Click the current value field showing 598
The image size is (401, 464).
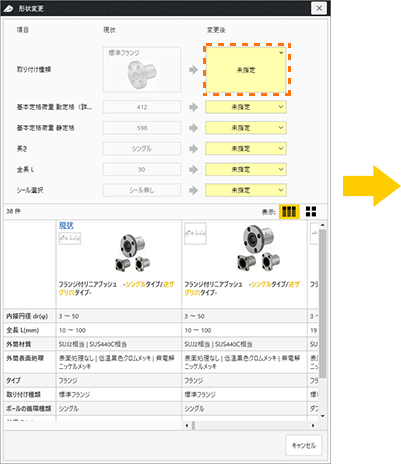tap(142, 128)
